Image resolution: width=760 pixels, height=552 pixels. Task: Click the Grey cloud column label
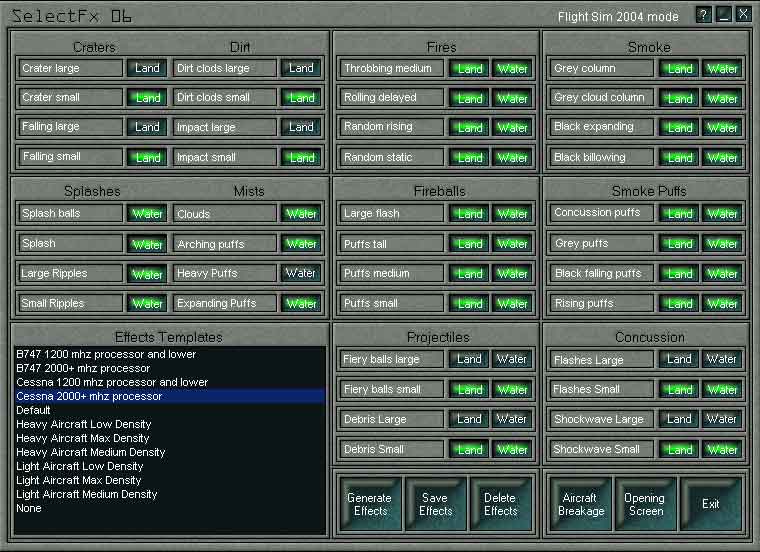pyautogui.click(x=601, y=97)
